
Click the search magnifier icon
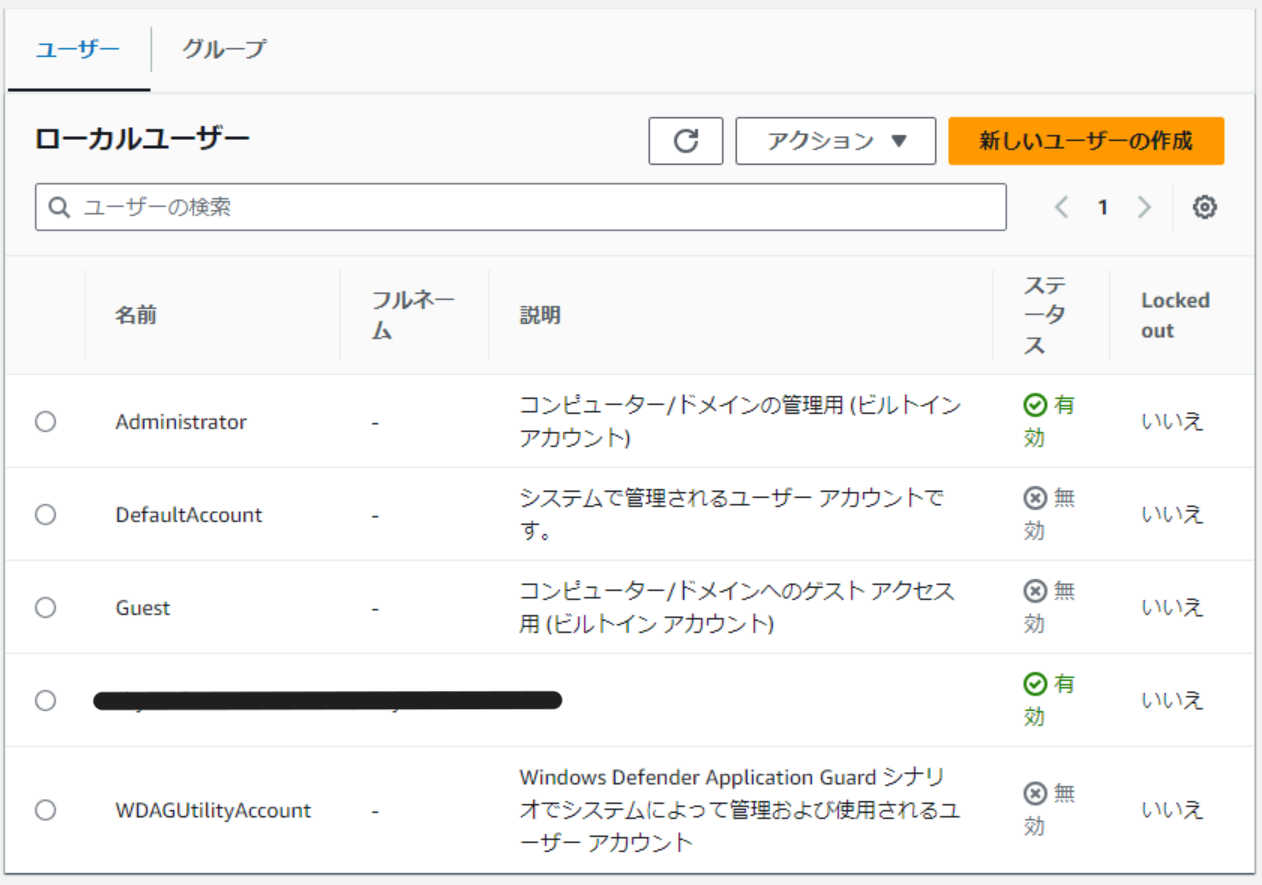[x=60, y=207]
